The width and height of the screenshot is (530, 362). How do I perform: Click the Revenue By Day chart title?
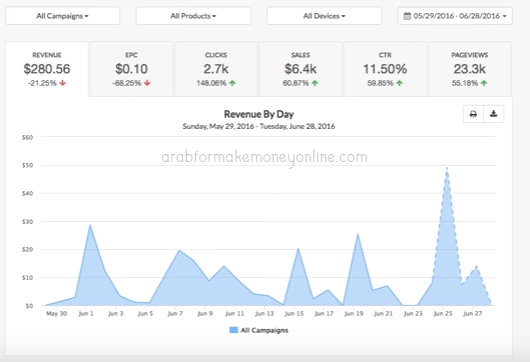click(259, 114)
